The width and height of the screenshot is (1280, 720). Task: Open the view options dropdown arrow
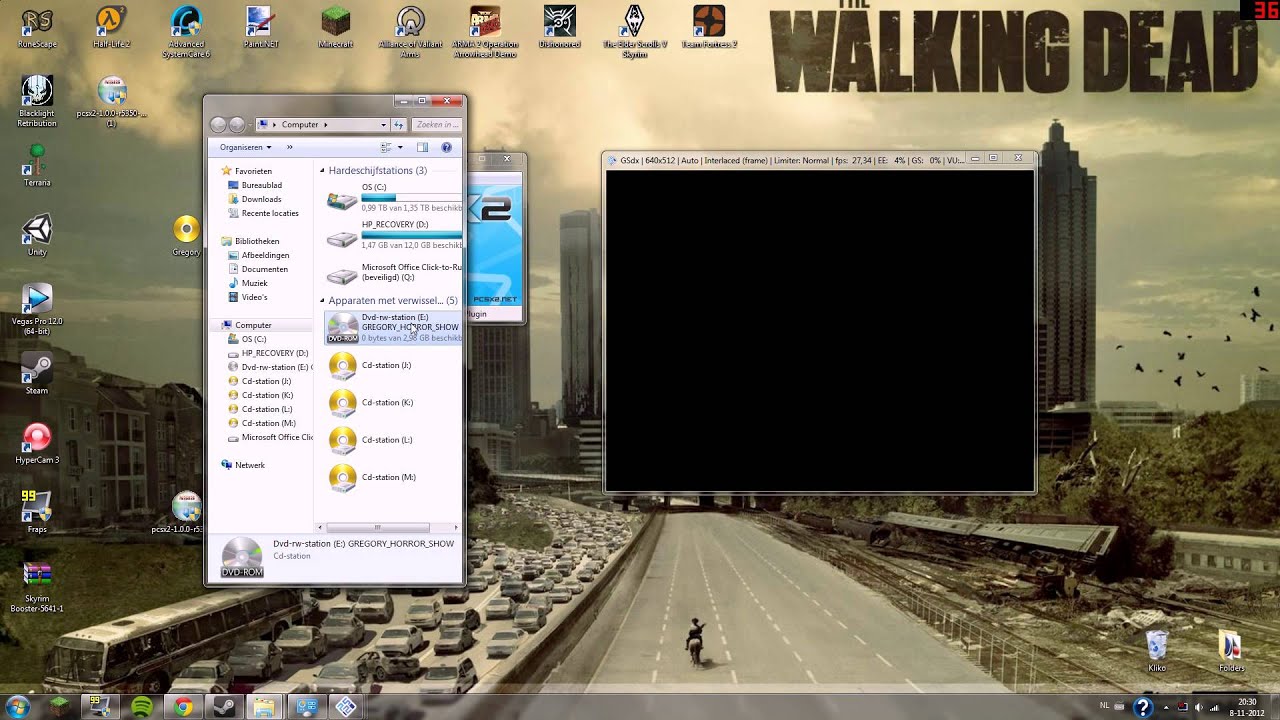pos(400,147)
